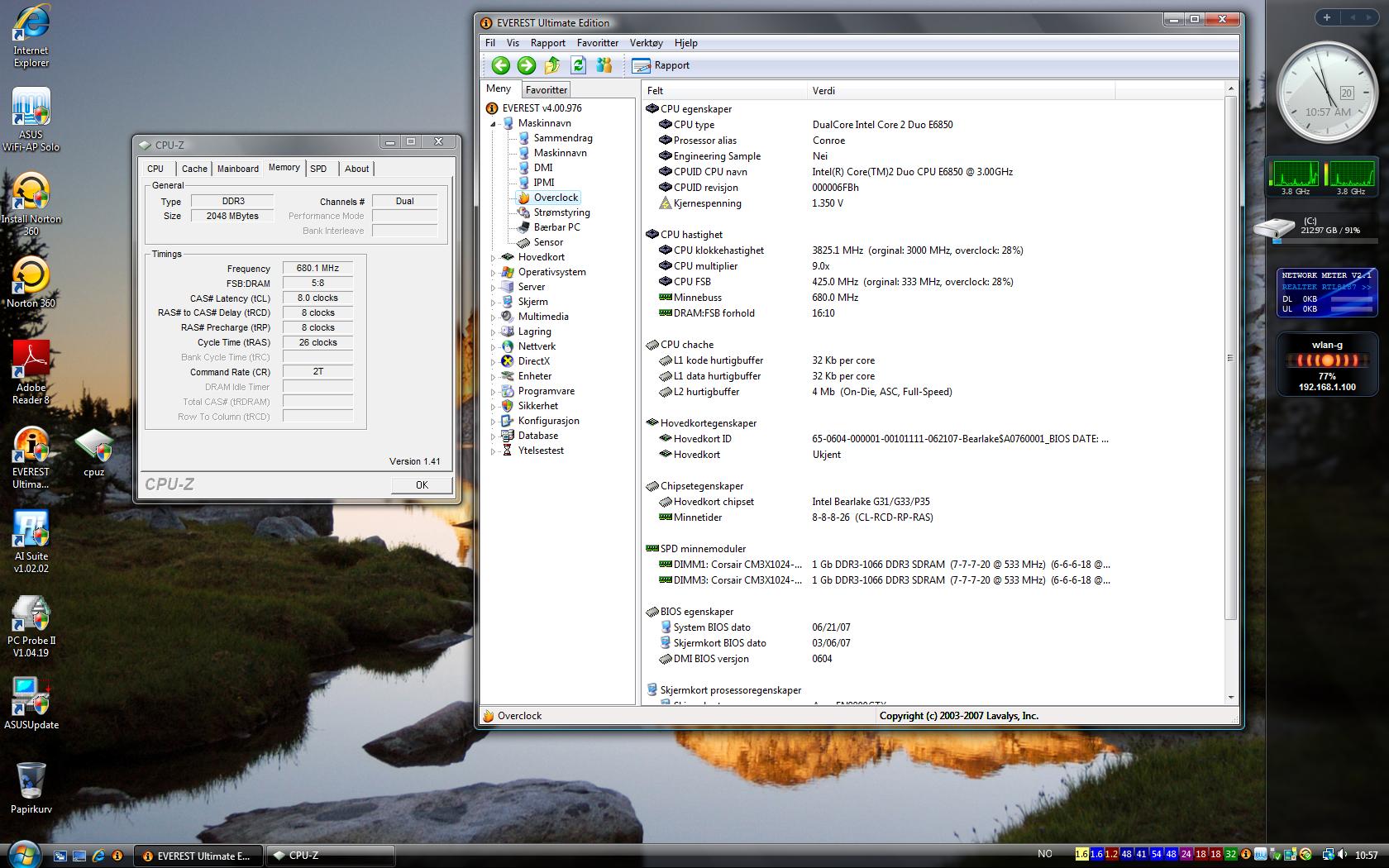This screenshot has width=1389, height=868.
Task: Switch to Cache tab in CPU-Z
Action: [194, 169]
